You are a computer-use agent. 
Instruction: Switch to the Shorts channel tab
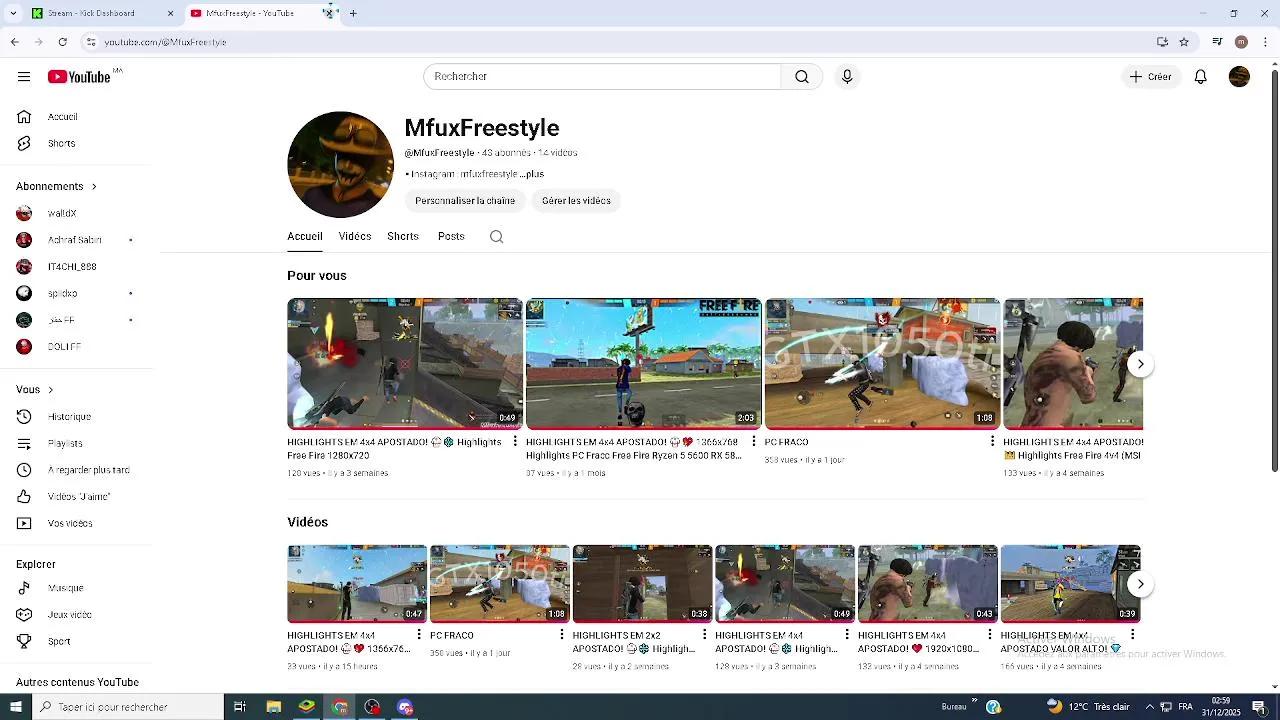(x=403, y=237)
